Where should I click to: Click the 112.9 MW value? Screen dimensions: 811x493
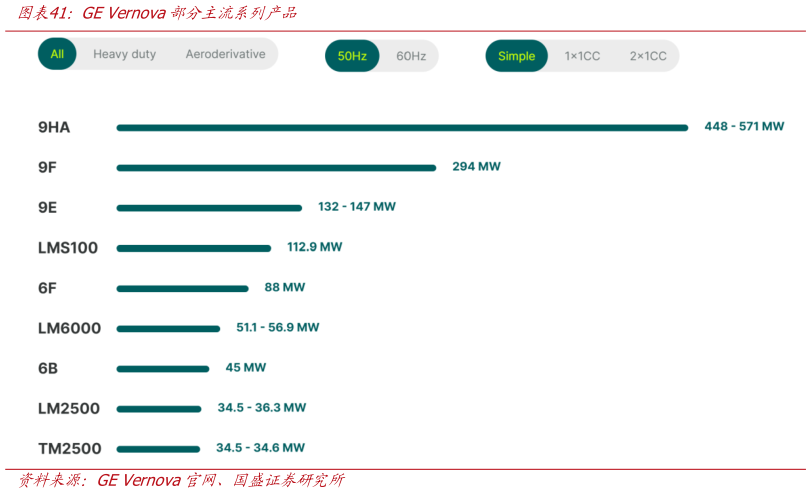(x=314, y=247)
